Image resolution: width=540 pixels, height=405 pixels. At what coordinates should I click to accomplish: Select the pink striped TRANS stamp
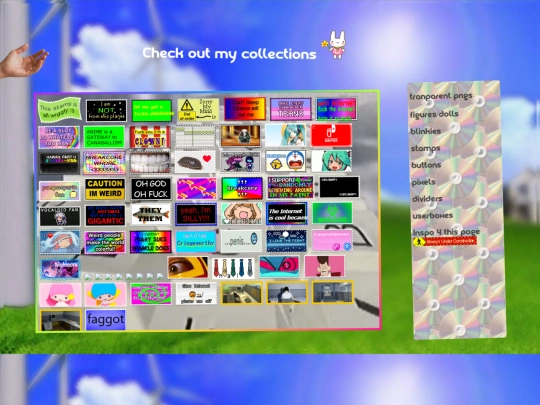(x=291, y=109)
